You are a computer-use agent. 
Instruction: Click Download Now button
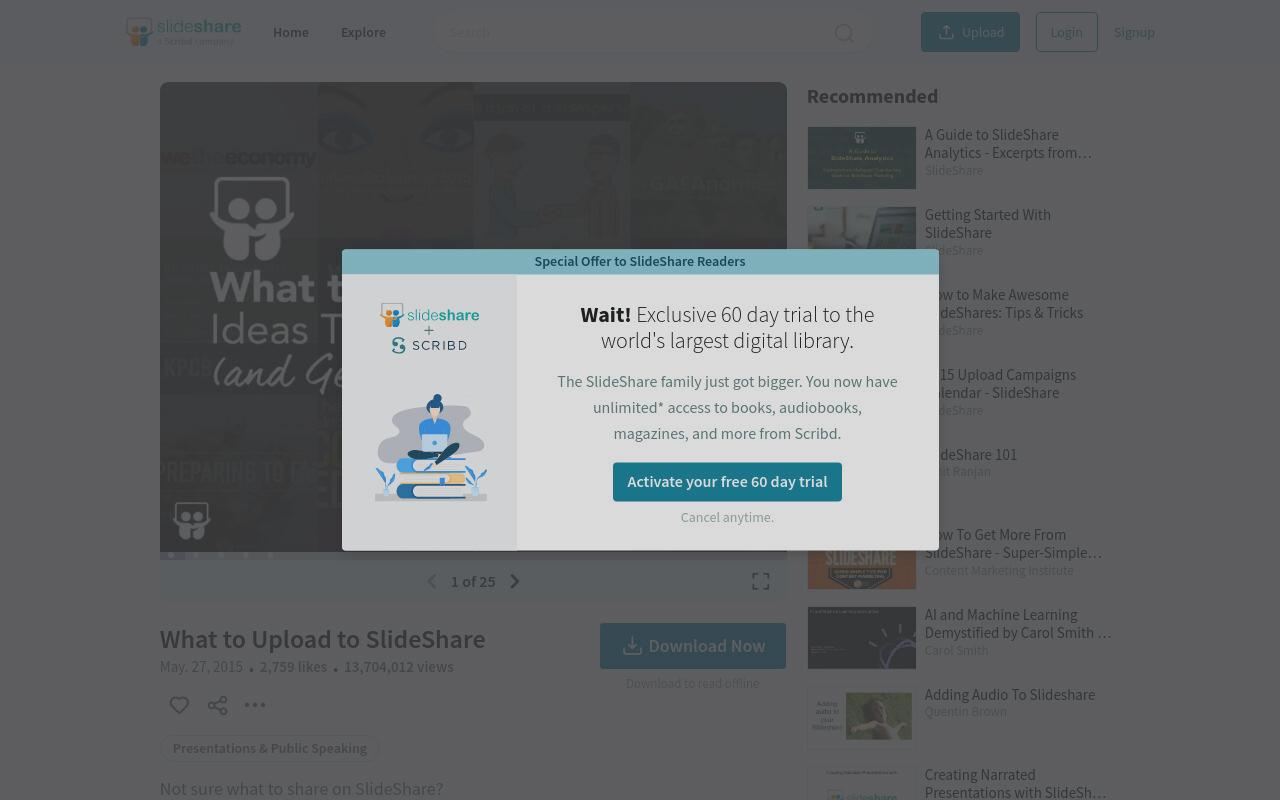click(693, 646)
